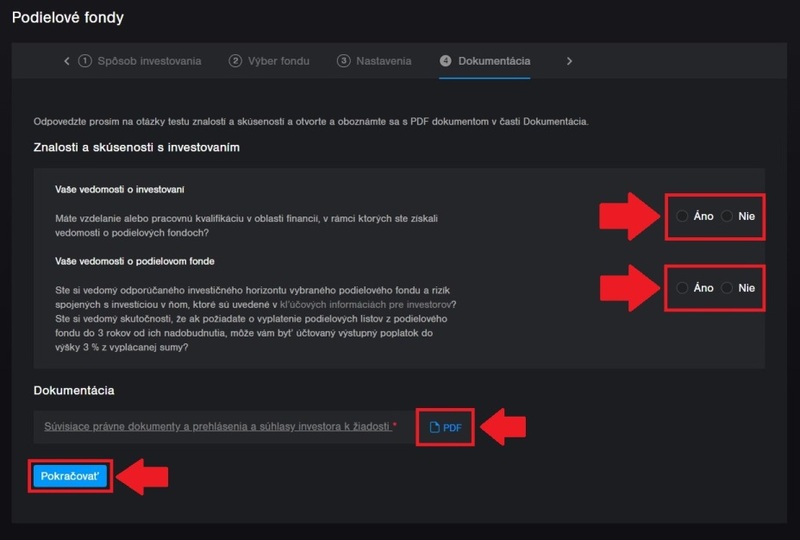Click the left chevron before the wizard steps
800x540 pixels.
67,61
